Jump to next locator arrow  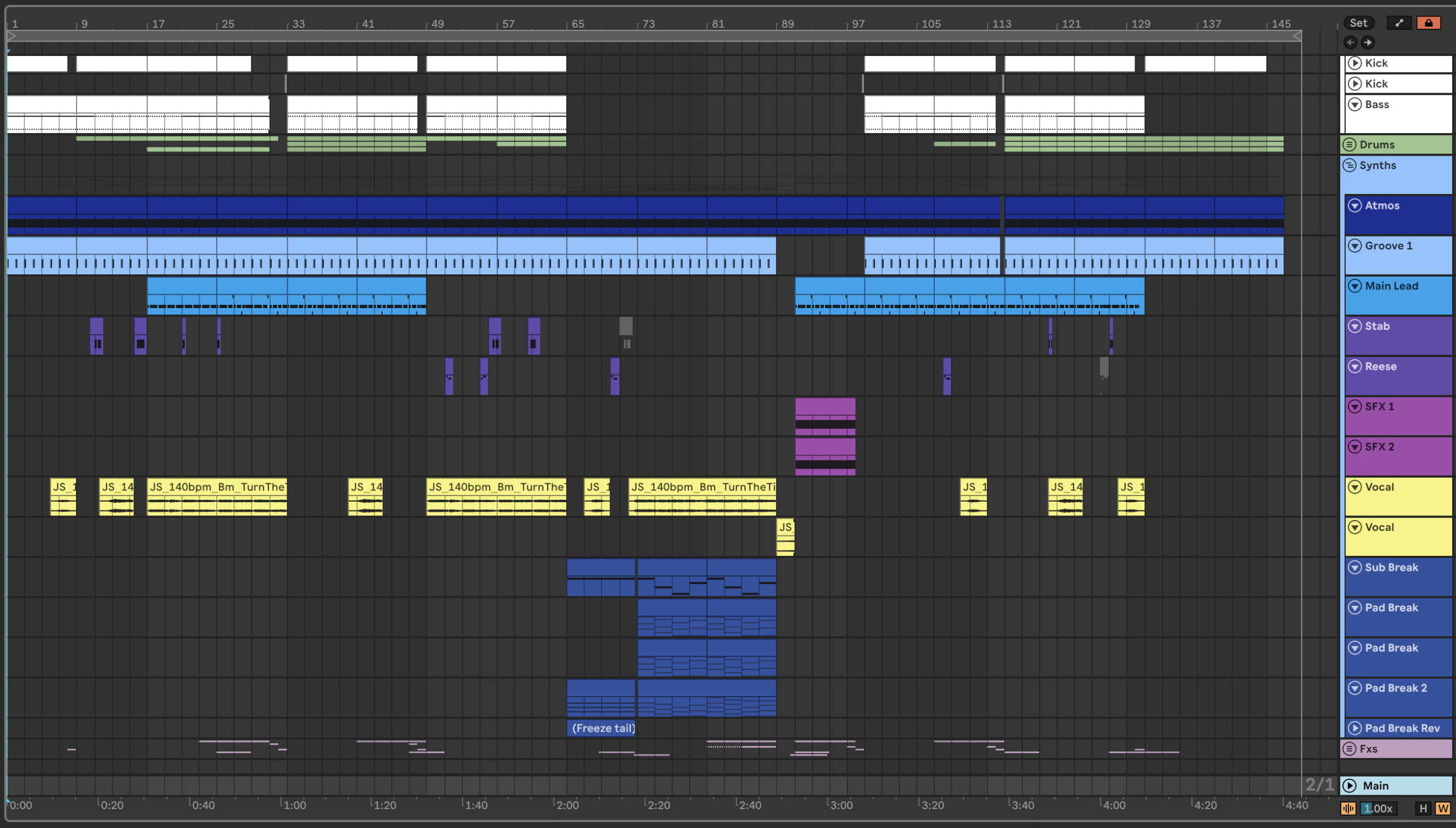[x=1368, y=42]
